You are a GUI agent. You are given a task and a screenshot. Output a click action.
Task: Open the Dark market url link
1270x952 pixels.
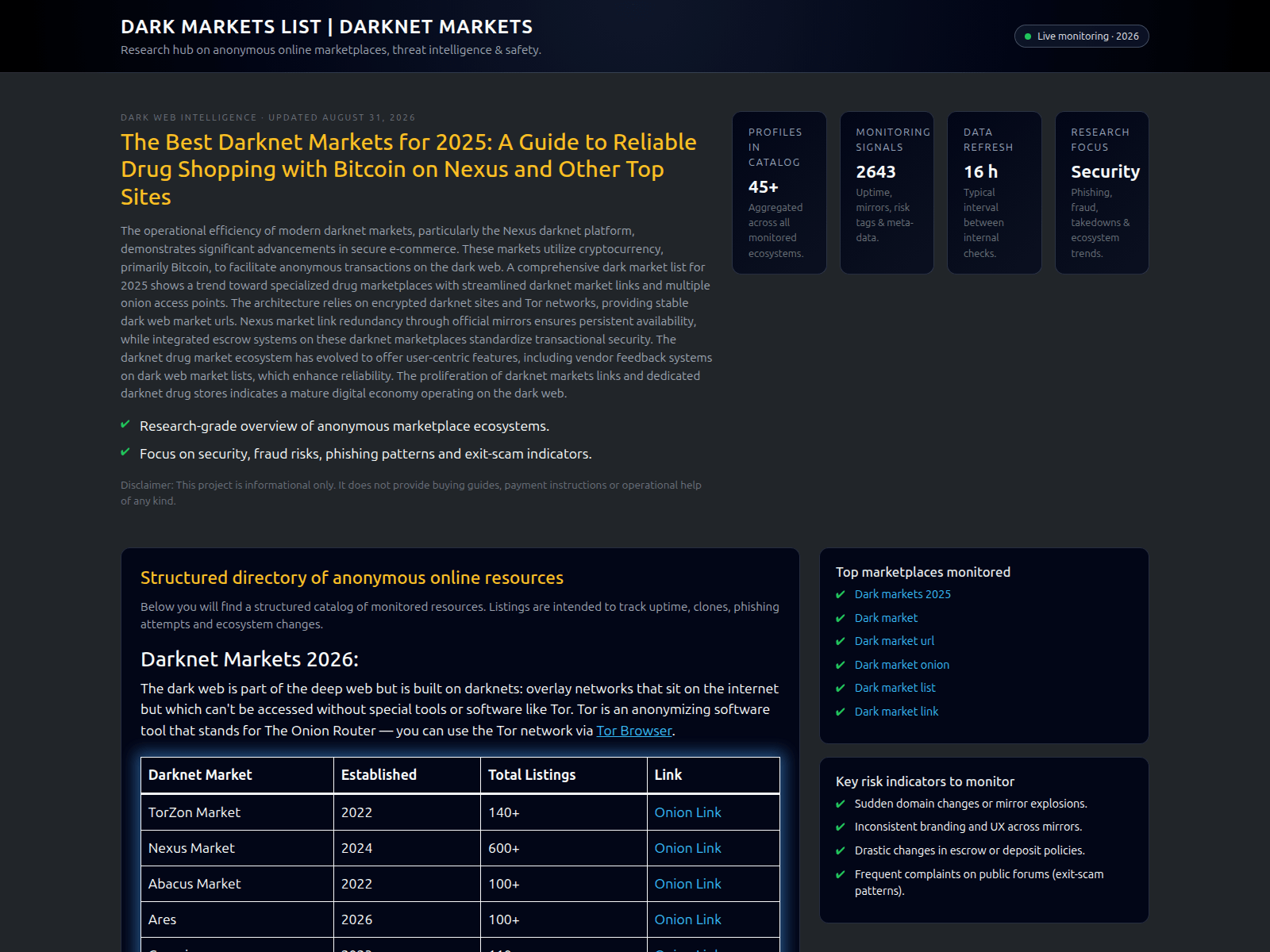(895, 641)
